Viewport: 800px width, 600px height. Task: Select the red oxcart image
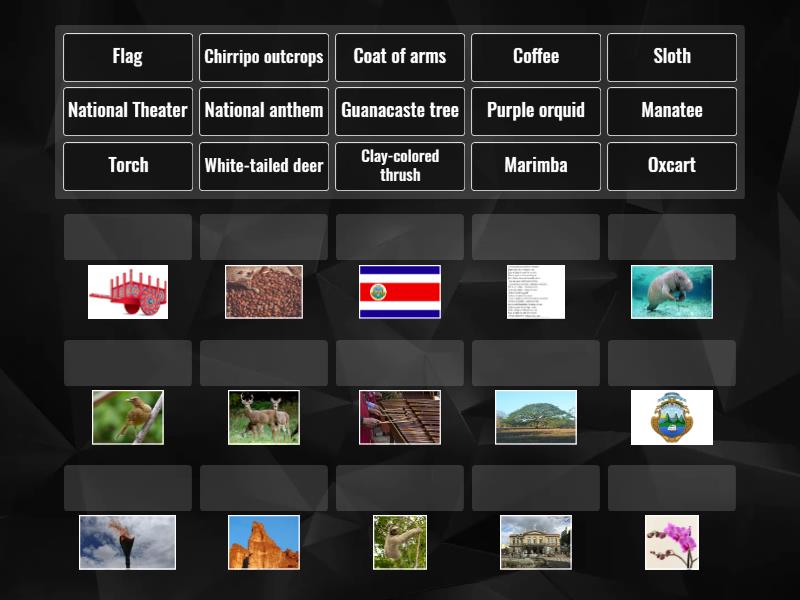click(127, 291)
